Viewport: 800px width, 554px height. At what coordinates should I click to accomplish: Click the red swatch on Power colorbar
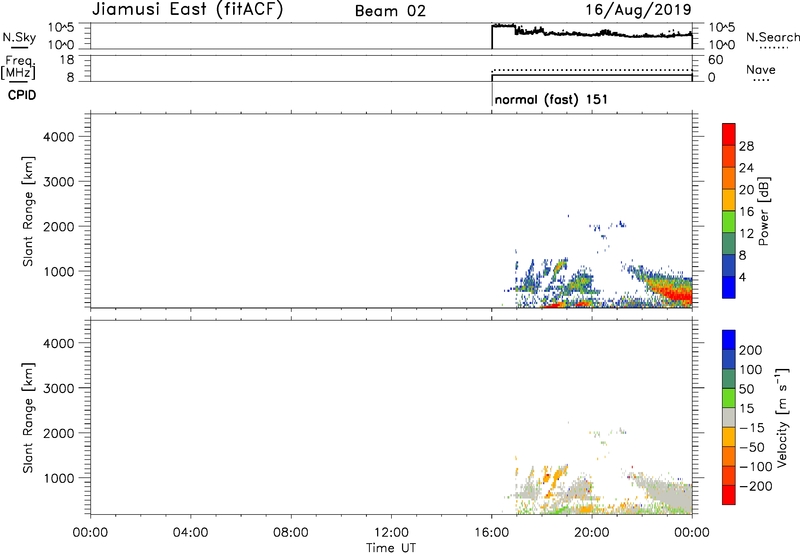[x=729, y=135]
